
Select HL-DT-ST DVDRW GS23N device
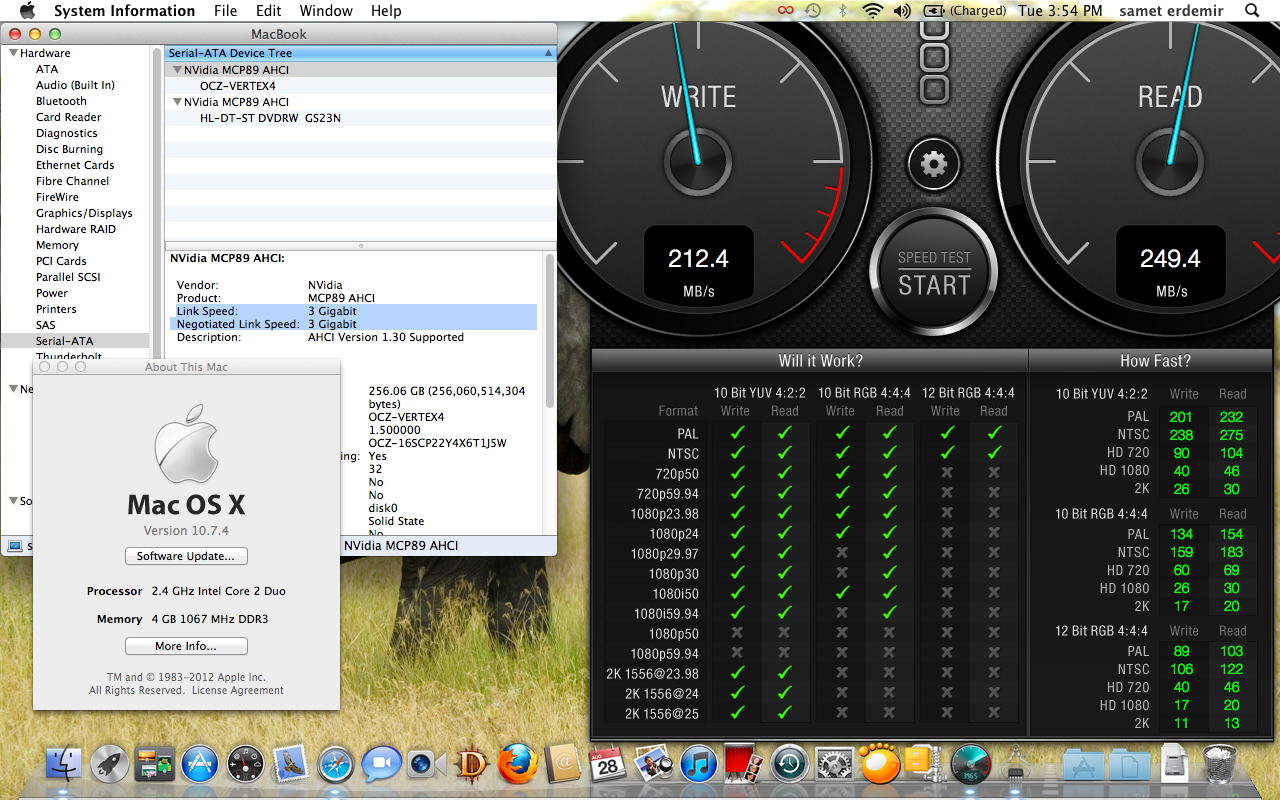point(270,118)
